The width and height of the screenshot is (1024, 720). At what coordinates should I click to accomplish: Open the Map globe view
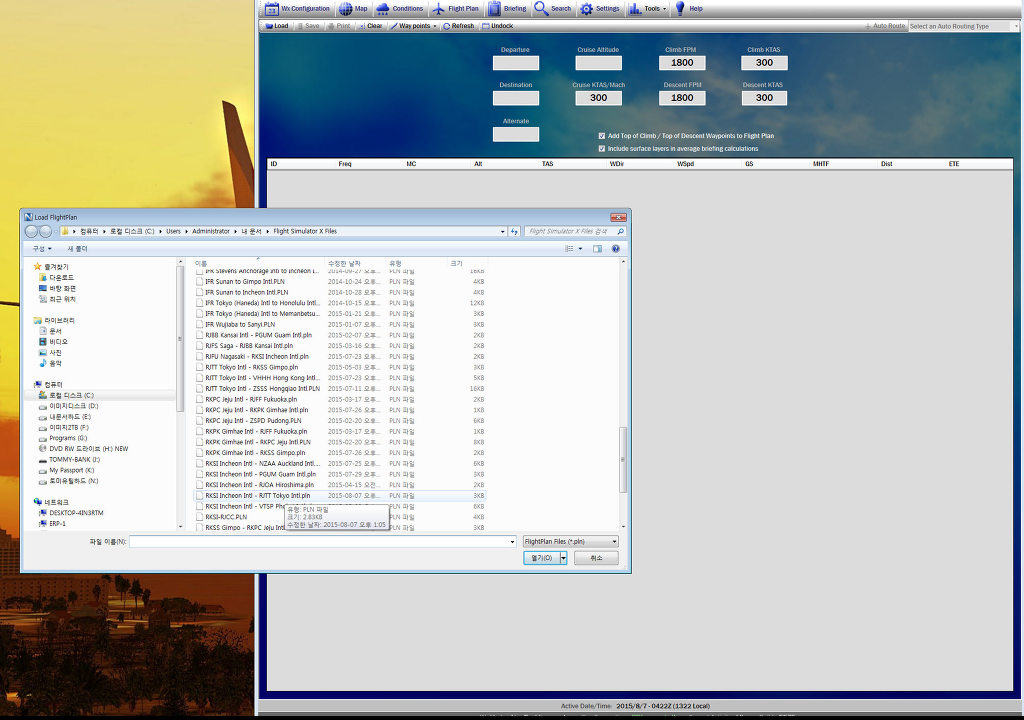point(353,8)
